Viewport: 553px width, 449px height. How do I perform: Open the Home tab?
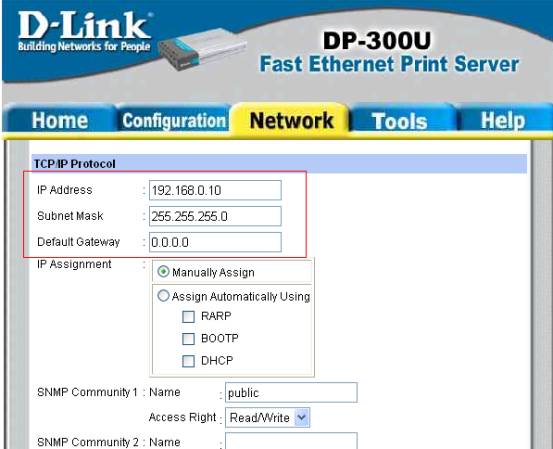pos(60,121)
